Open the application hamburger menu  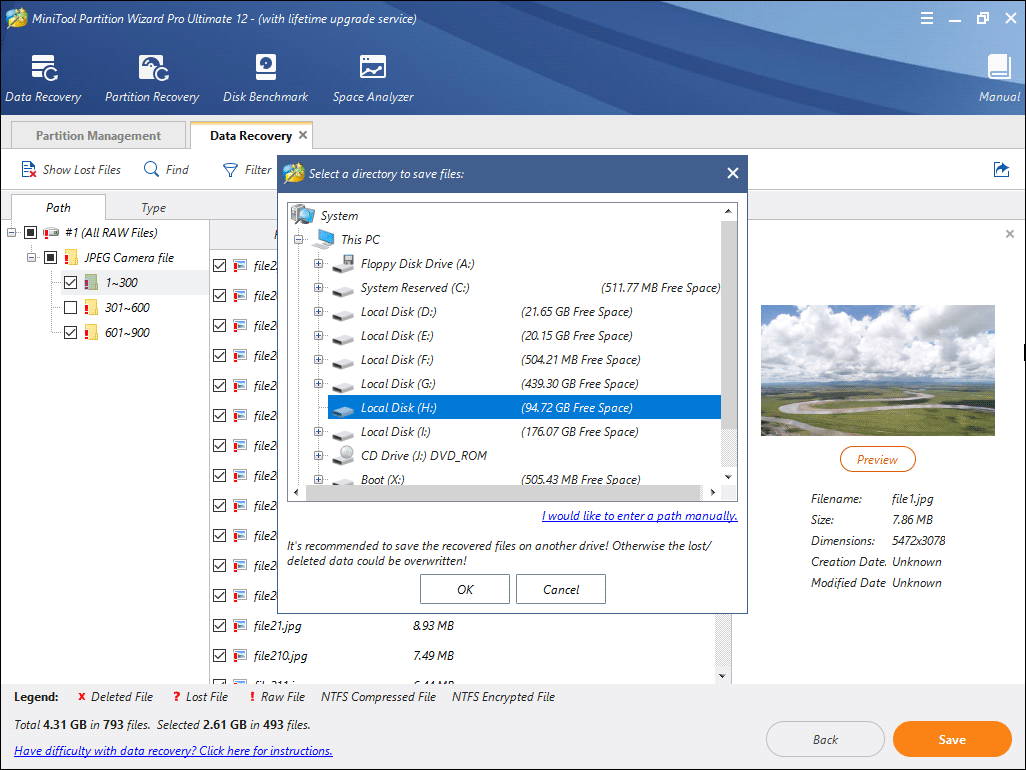click(x=926, y=18)
